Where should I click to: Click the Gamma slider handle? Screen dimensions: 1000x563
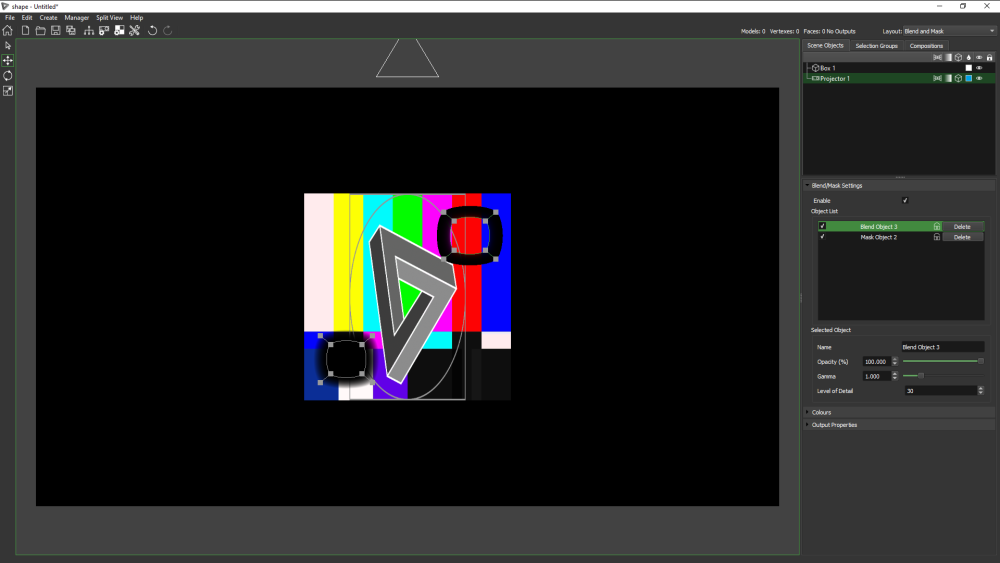[920, 376]
